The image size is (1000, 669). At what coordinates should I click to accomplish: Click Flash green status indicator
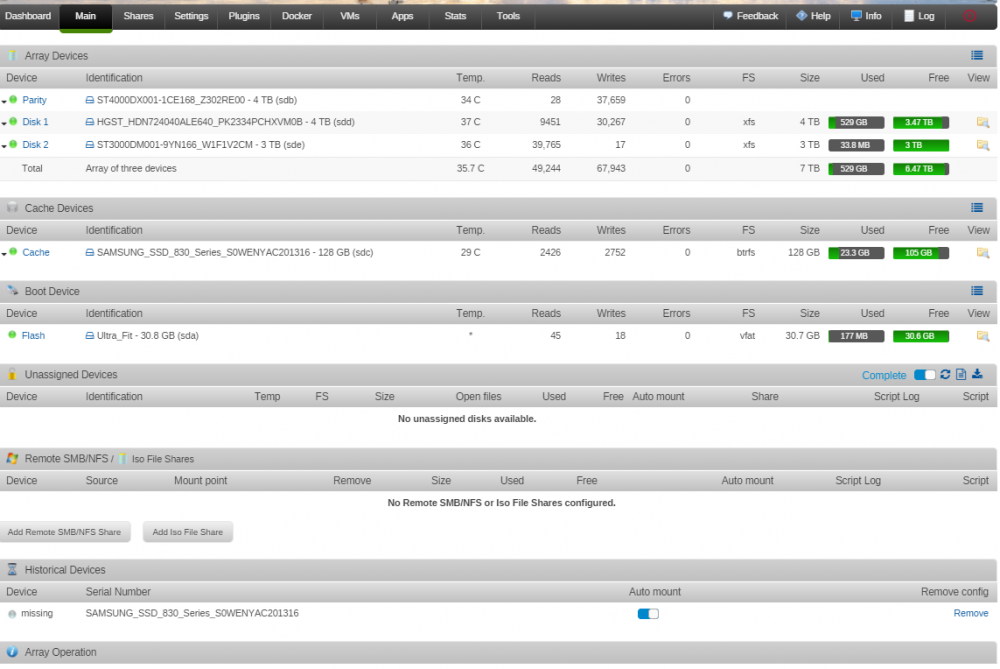(12, 335)
